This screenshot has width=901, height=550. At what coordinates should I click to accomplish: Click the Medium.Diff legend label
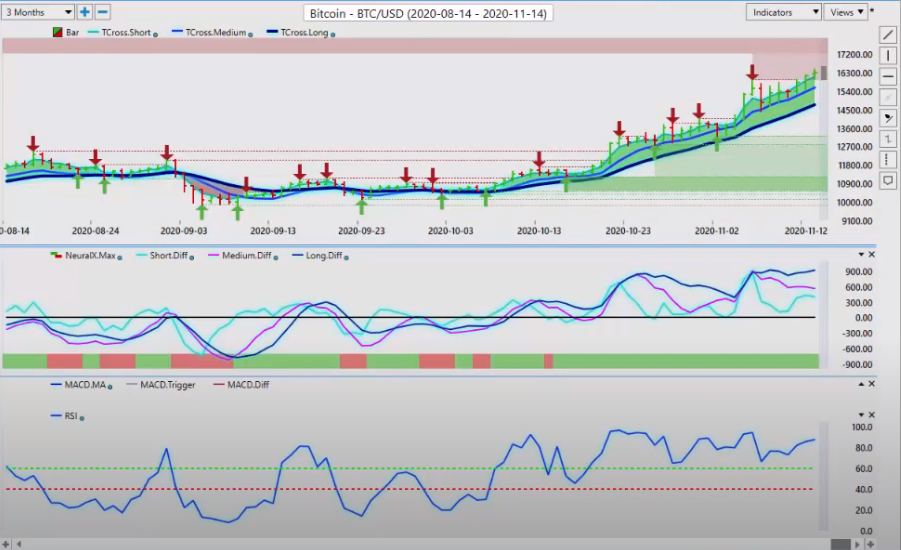pyautogui.click(x=247, y=255)
